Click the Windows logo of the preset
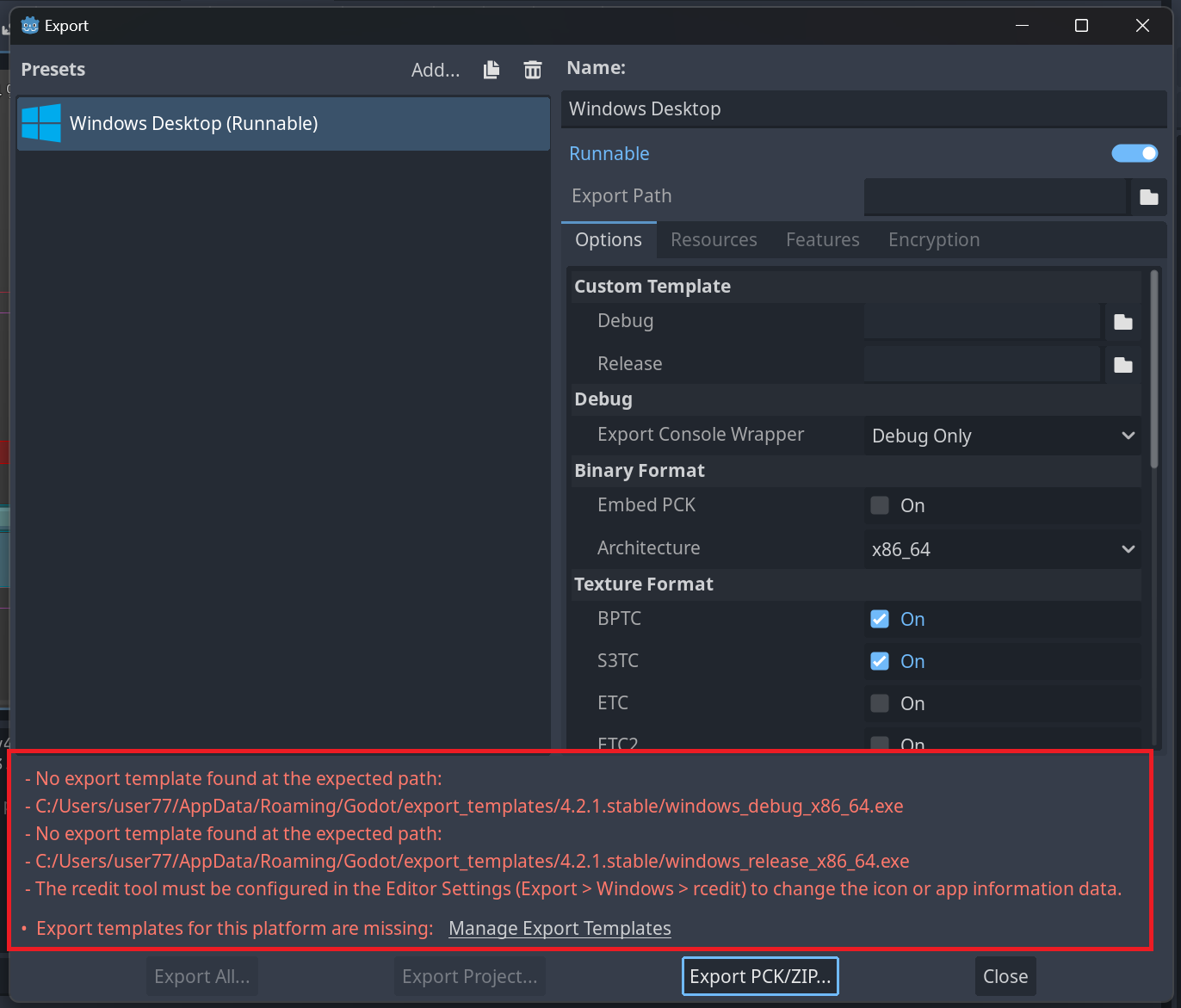This screenshot has height=1008, width=1181. click(x=41, y=123)
